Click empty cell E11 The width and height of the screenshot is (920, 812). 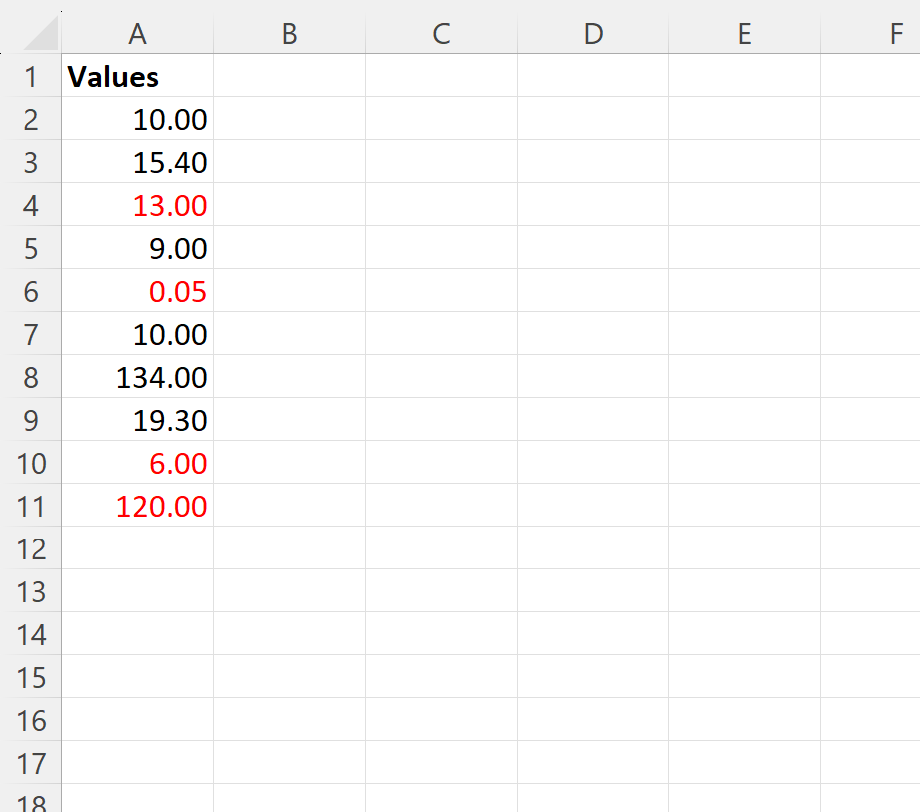click(x=745, y=505)
